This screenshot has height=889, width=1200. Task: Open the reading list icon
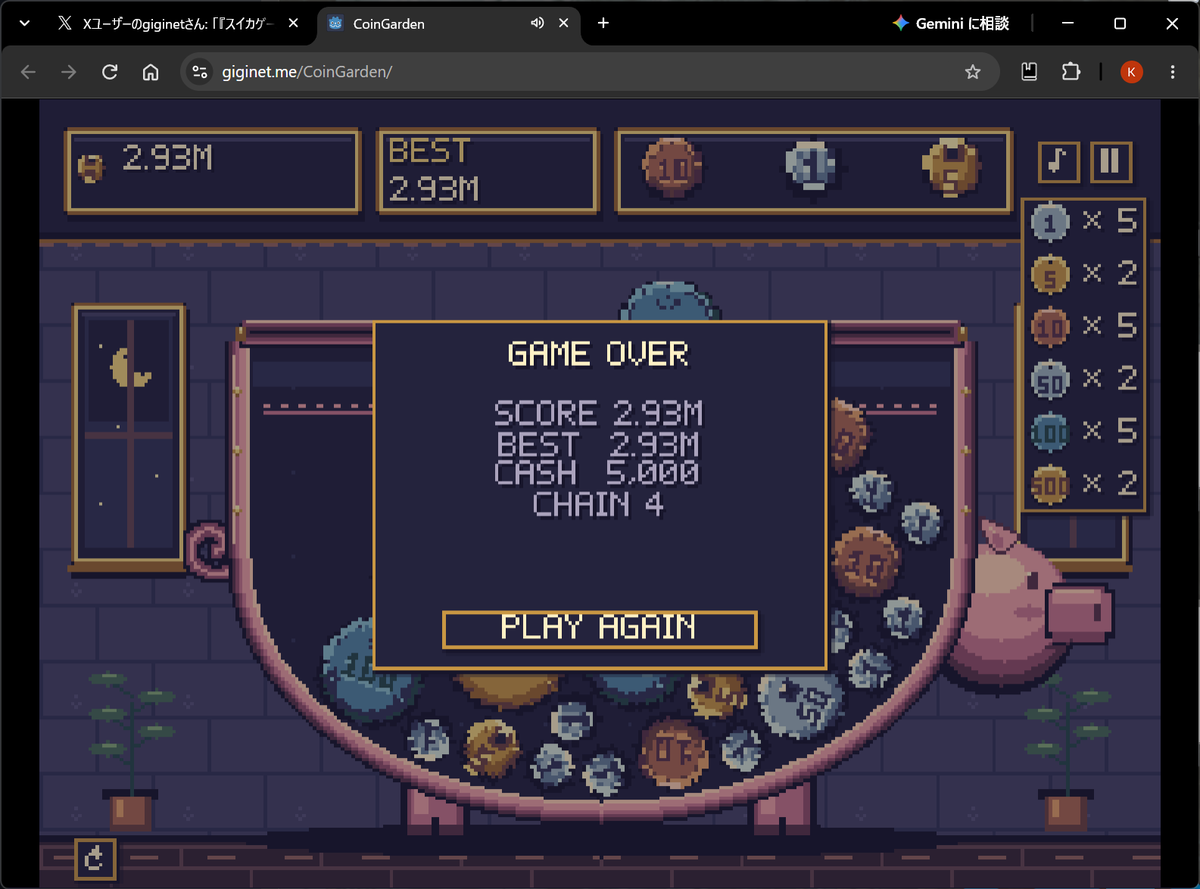(1028, 72)
